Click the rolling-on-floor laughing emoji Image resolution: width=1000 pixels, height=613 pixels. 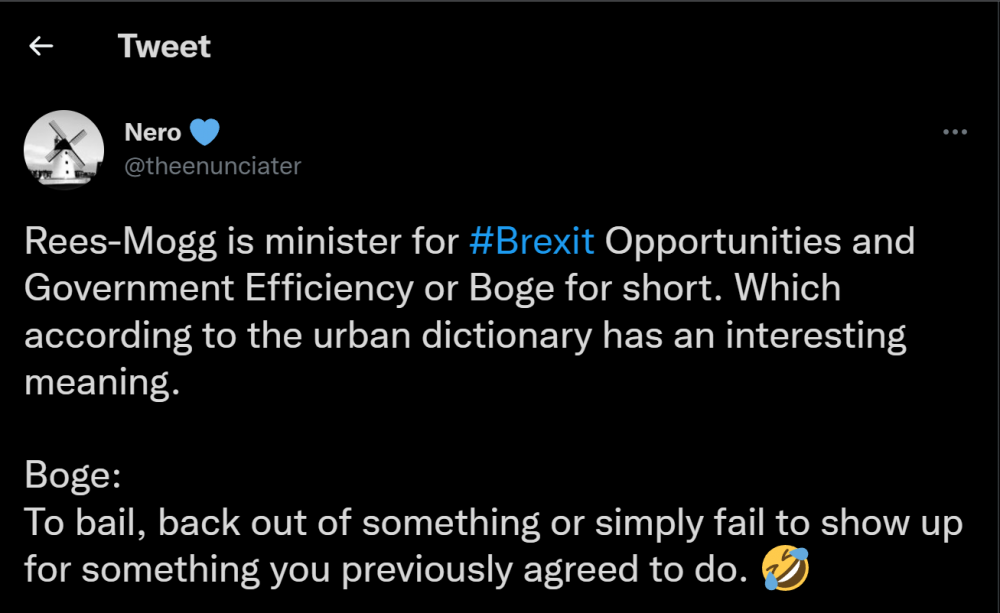[784, 569]
